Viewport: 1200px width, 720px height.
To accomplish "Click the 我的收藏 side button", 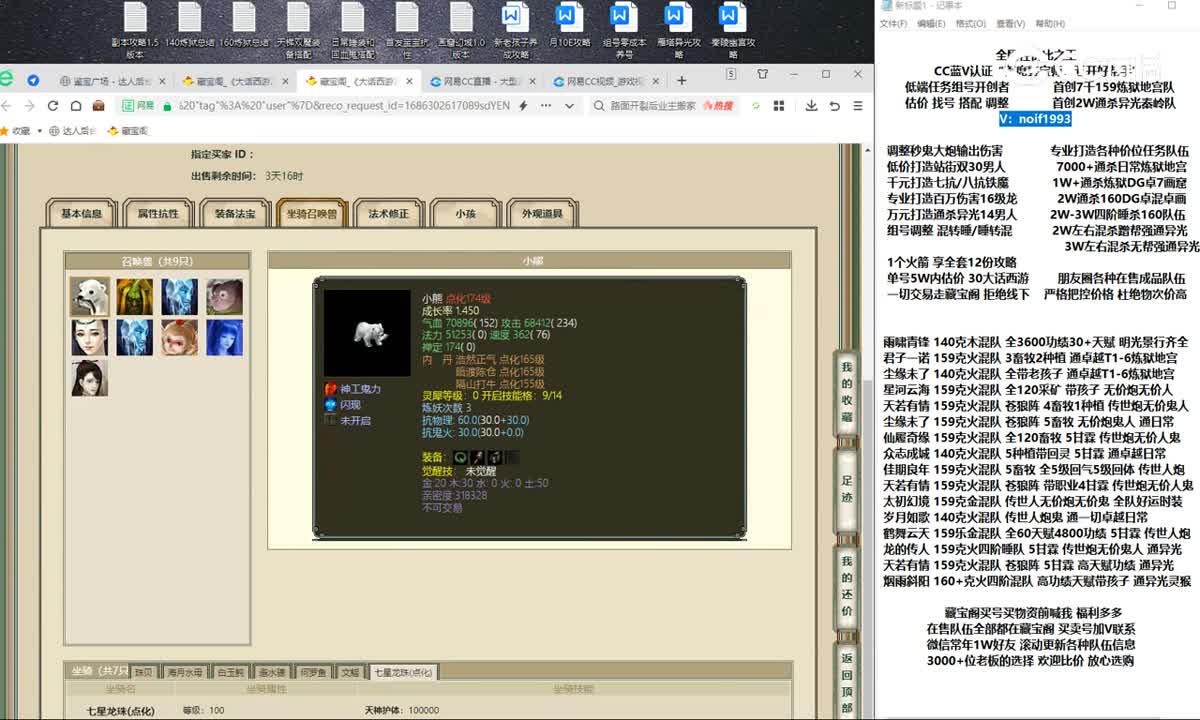I will pyautogui.click(x=846, y=393).
